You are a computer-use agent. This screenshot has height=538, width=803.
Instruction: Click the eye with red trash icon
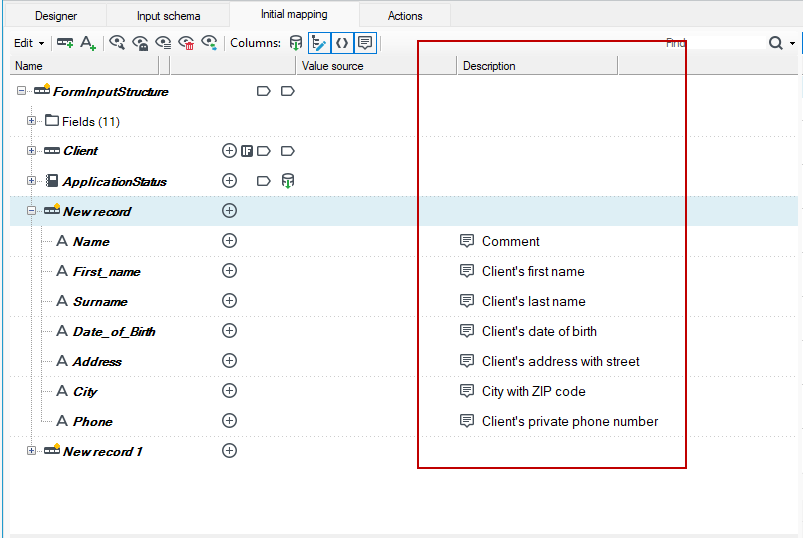pyautogui.click(x=186, y=43)
